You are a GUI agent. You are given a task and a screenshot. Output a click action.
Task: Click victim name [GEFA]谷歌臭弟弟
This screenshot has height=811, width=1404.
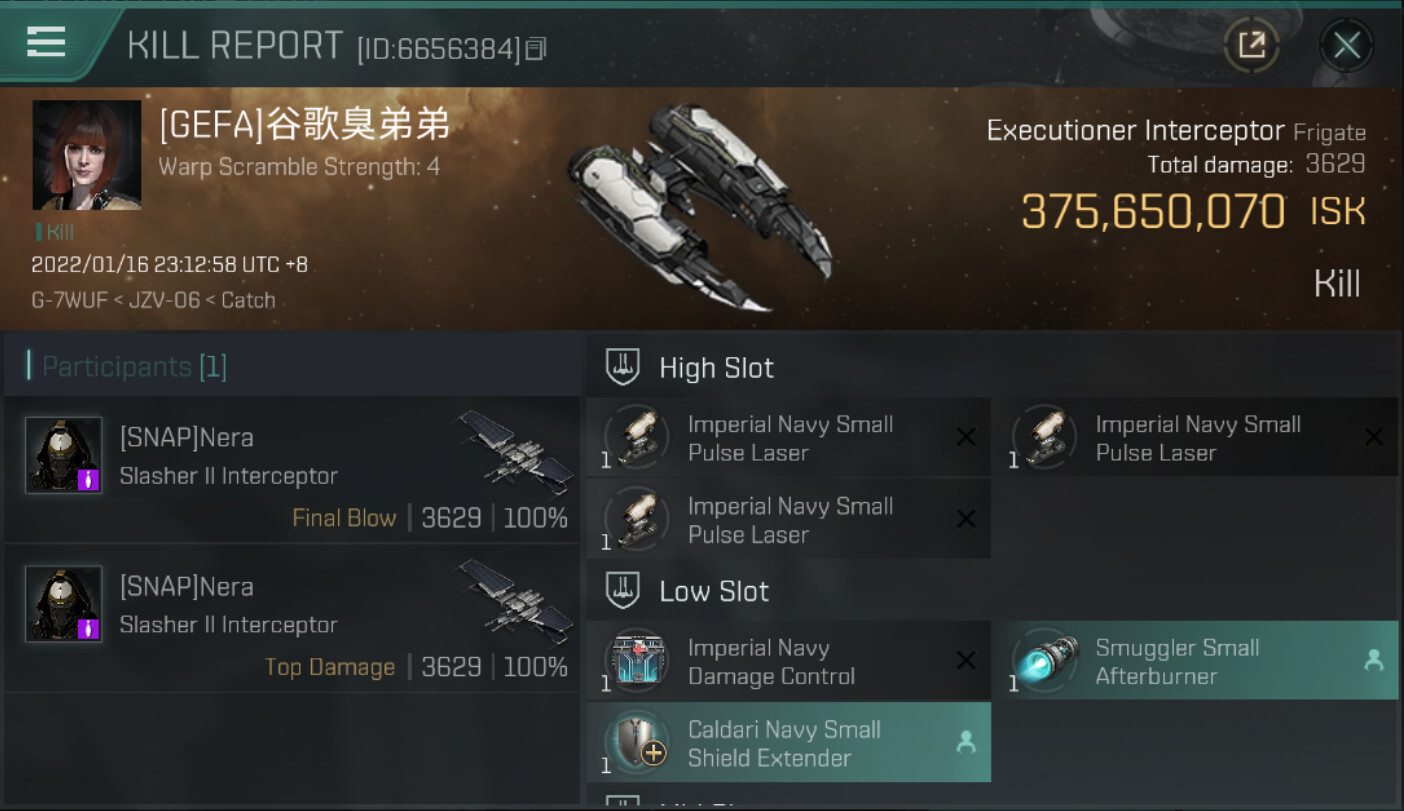pyautogui.click(x=304, y=126)
